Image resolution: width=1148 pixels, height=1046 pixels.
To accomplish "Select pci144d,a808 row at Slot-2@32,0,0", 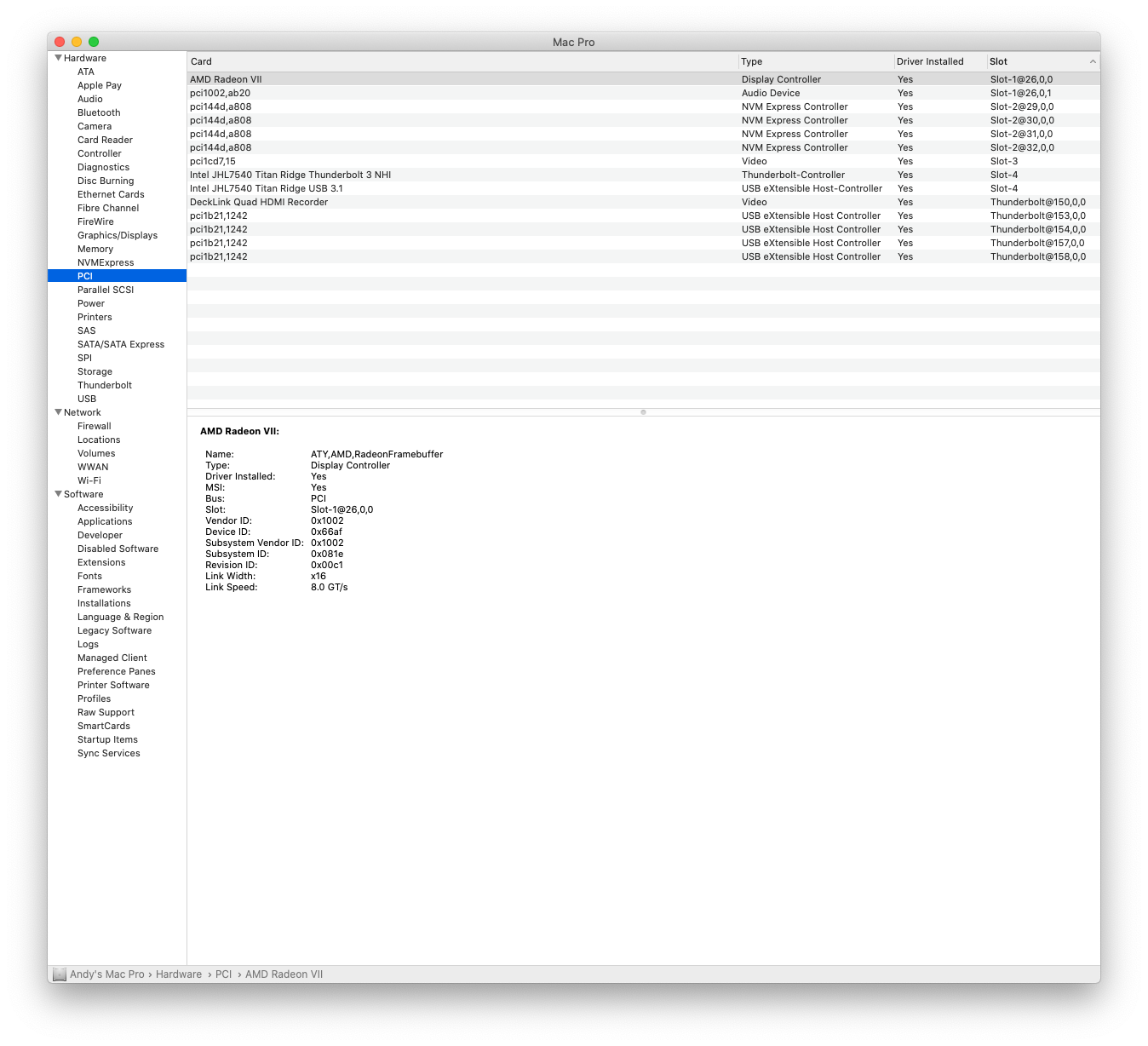I will [x=644, y=147].
